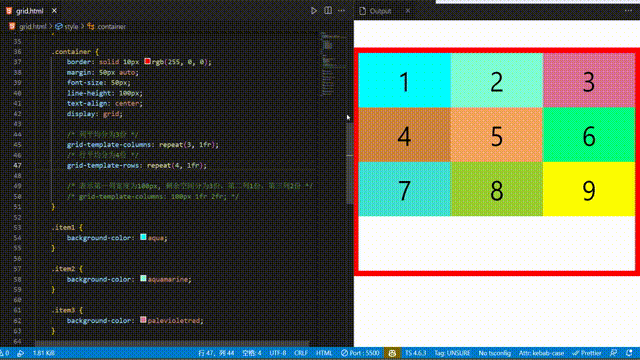
Task: Click grid cell 3 in the preview
Action: click(x=589, y=80)
